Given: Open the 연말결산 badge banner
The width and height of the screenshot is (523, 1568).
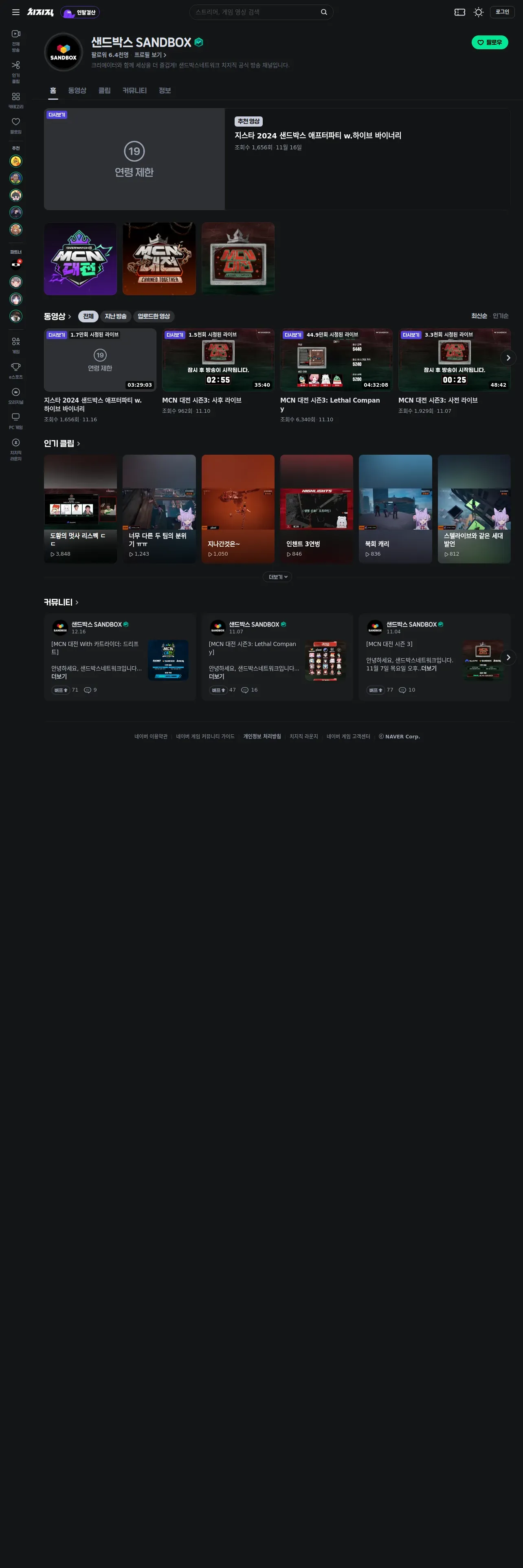Looking at the screenshot, I should [x=80, y=12].
